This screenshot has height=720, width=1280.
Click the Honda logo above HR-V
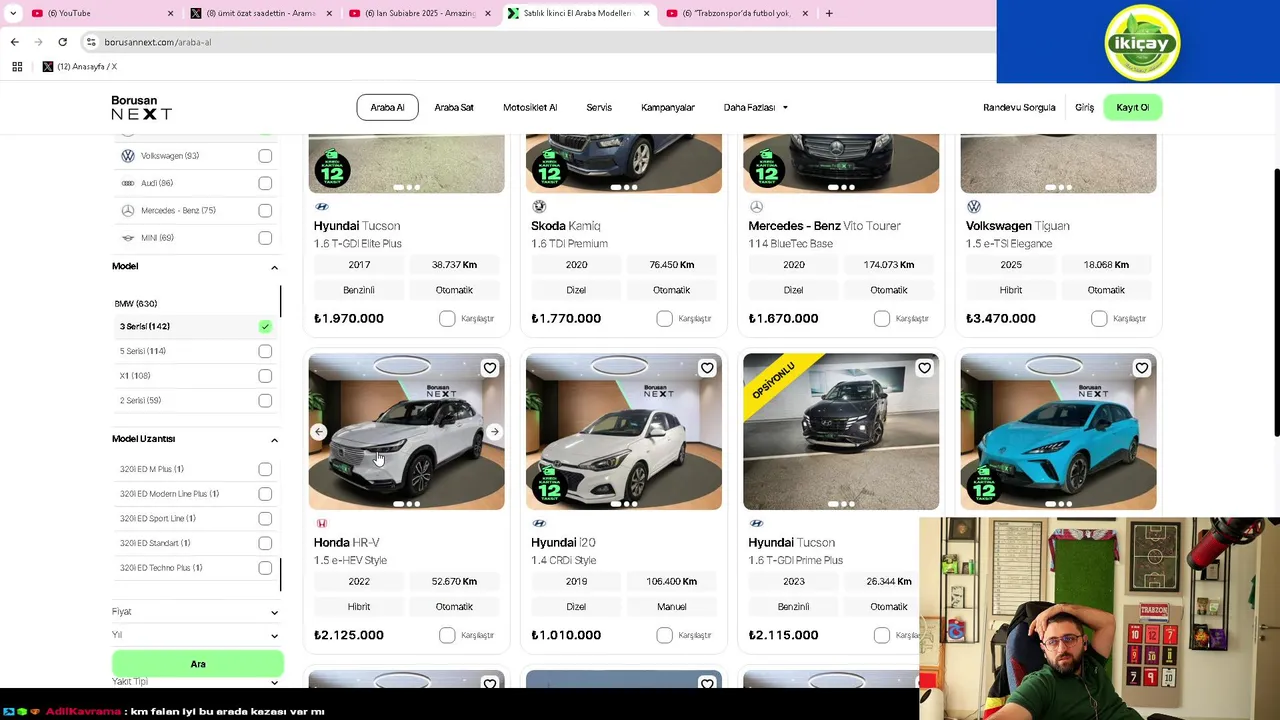(322, 524)
